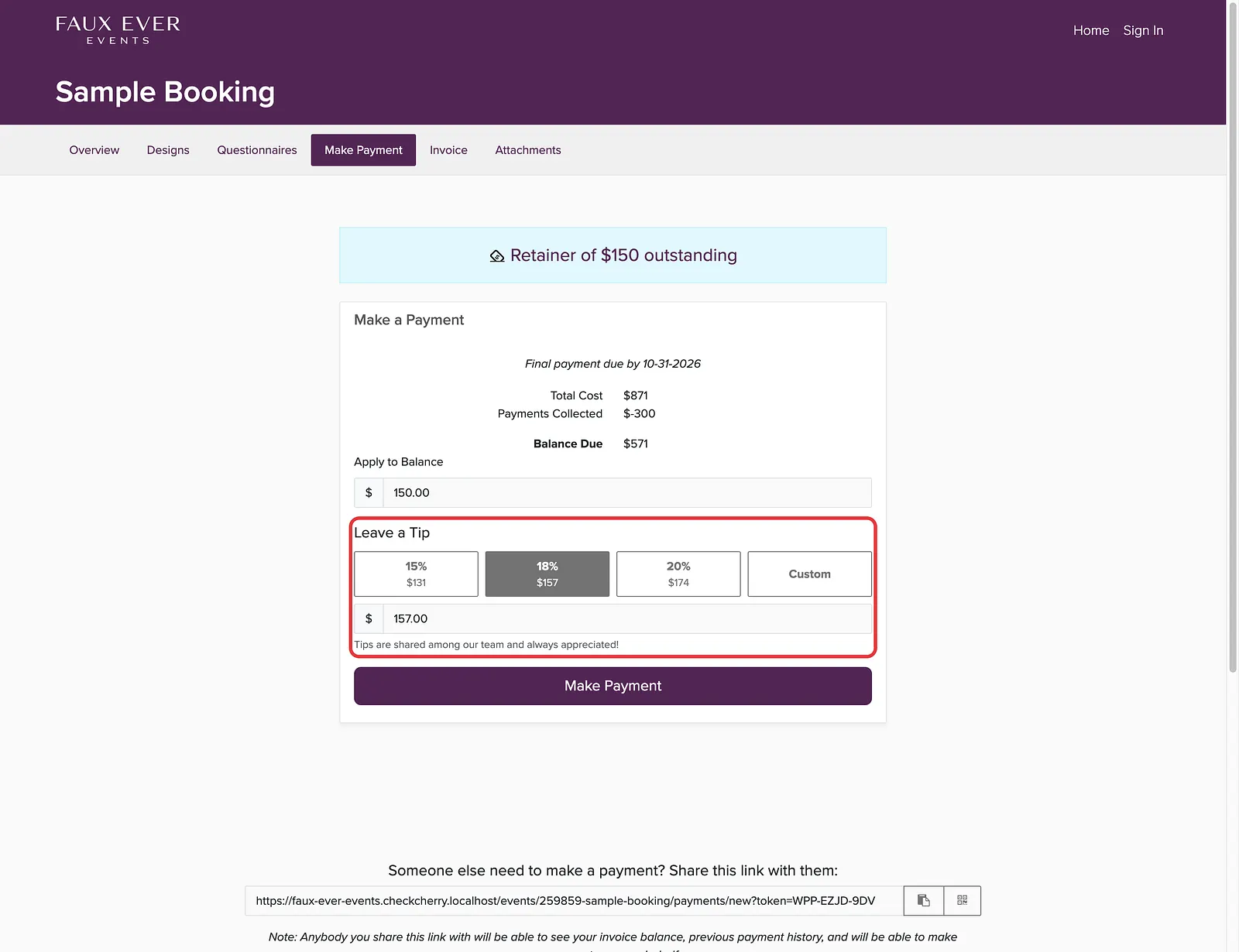Select the 20% tip option
1239x952 pixels.
pyautogui.click(x=678, y=574)
